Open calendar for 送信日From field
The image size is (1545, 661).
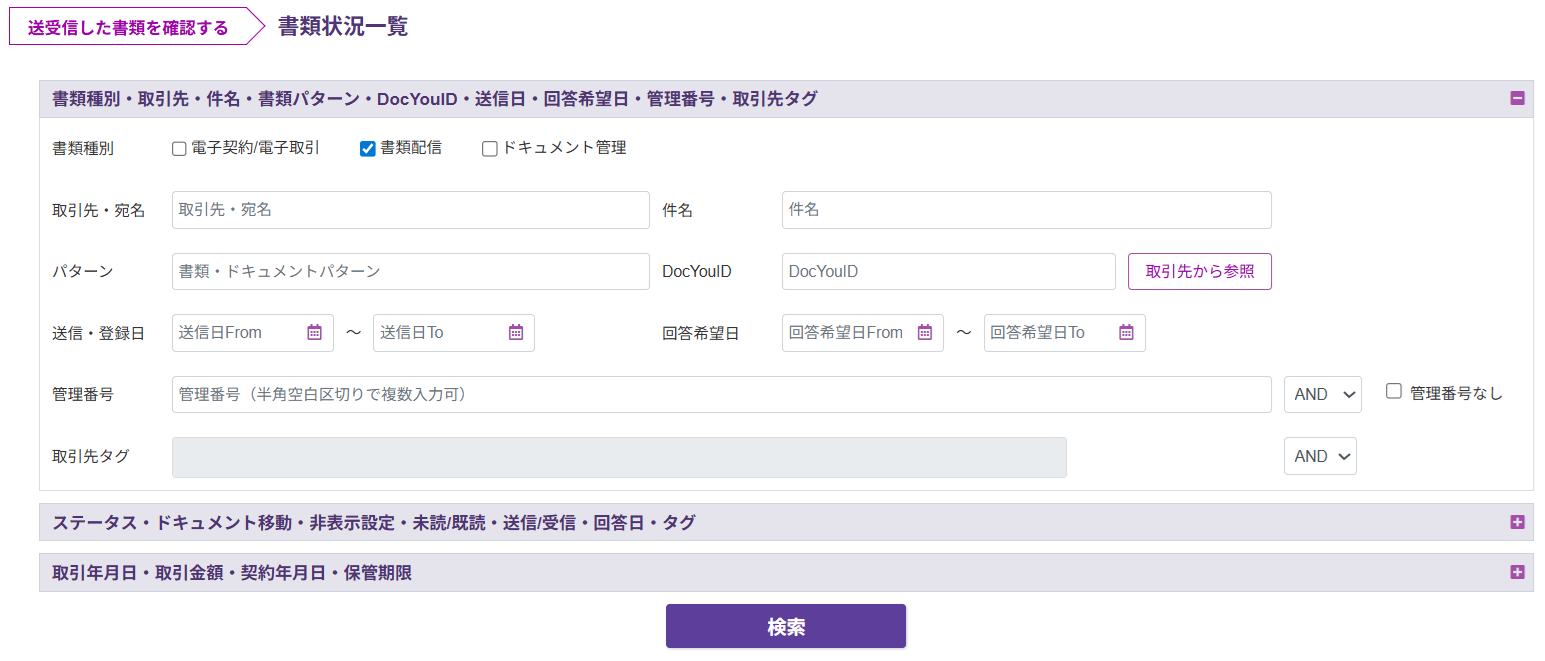click(314, 333)
